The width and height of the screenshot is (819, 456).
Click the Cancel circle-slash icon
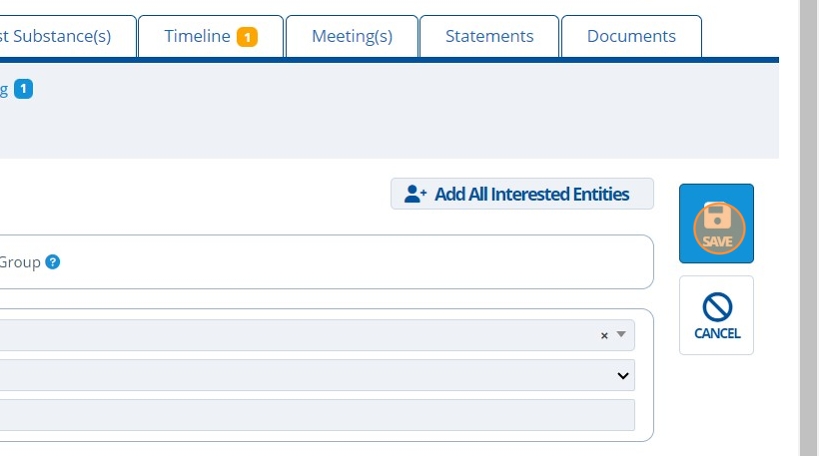tap(716, 307)
